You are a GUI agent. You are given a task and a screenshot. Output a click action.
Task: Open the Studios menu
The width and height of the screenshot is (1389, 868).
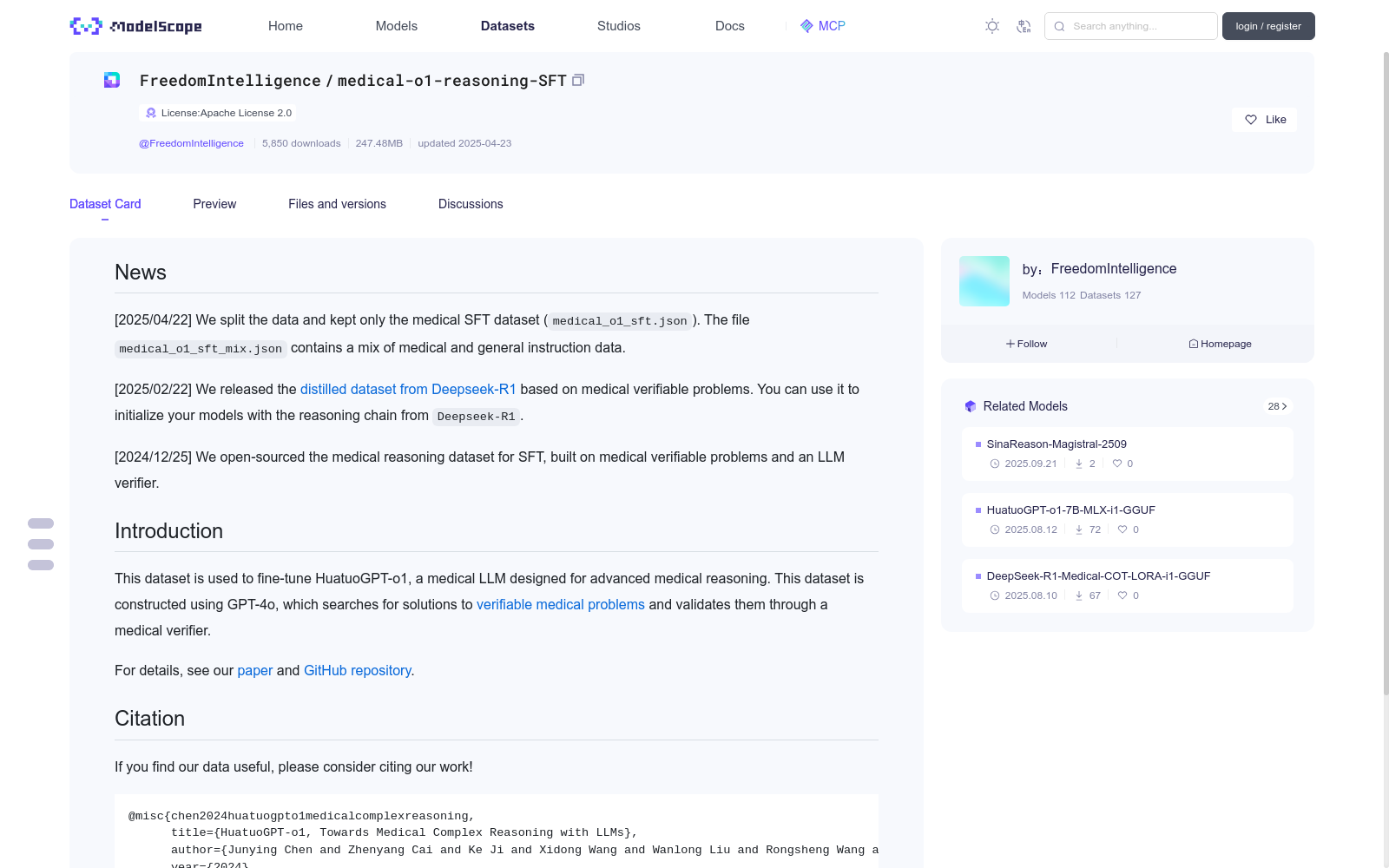619,26
